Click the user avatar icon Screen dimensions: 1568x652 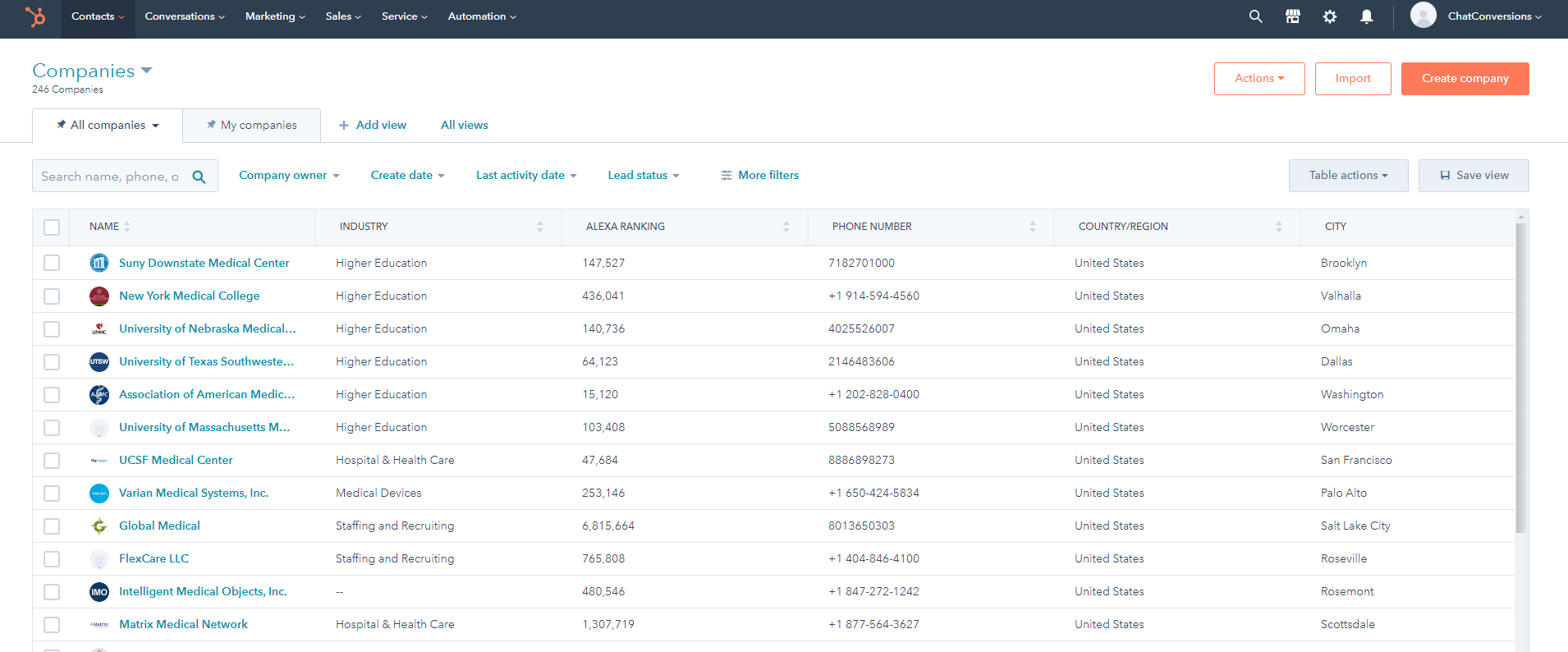(1423, 15)
